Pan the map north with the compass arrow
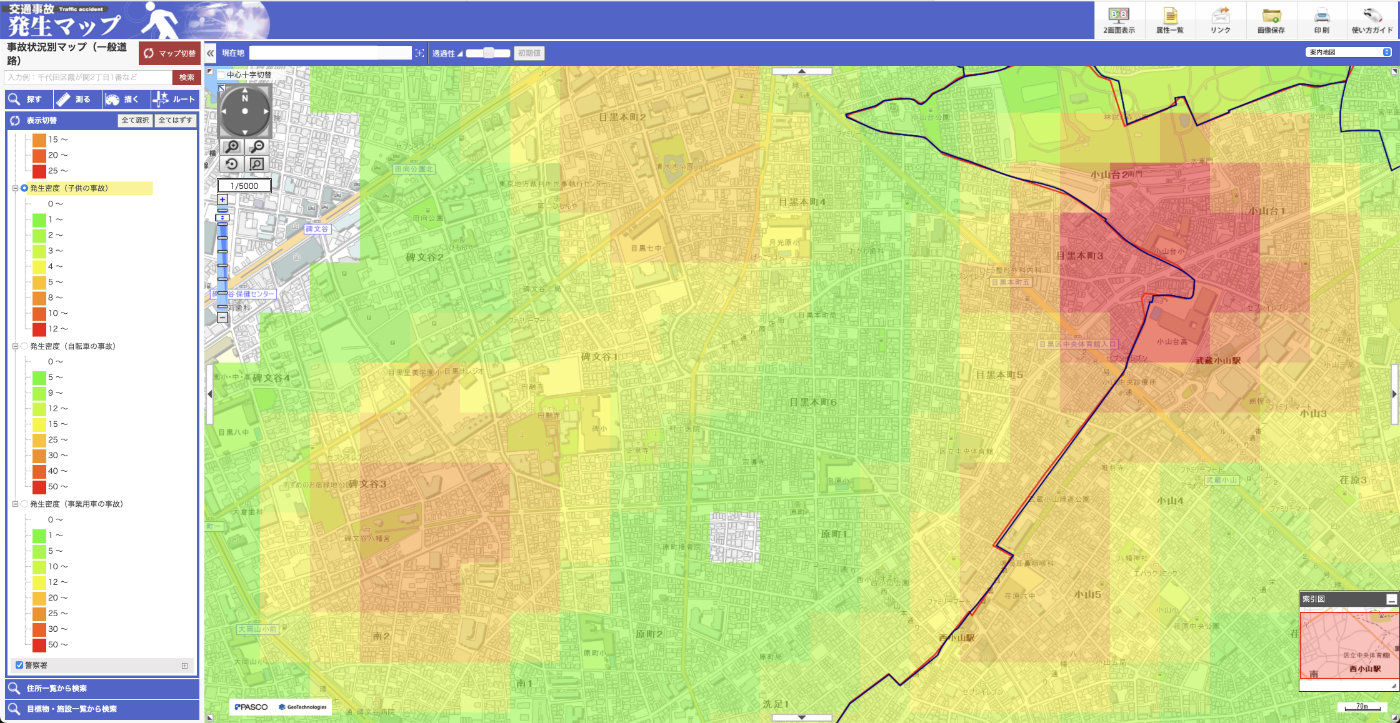1400x723 pixels. [x=244, y=92]
